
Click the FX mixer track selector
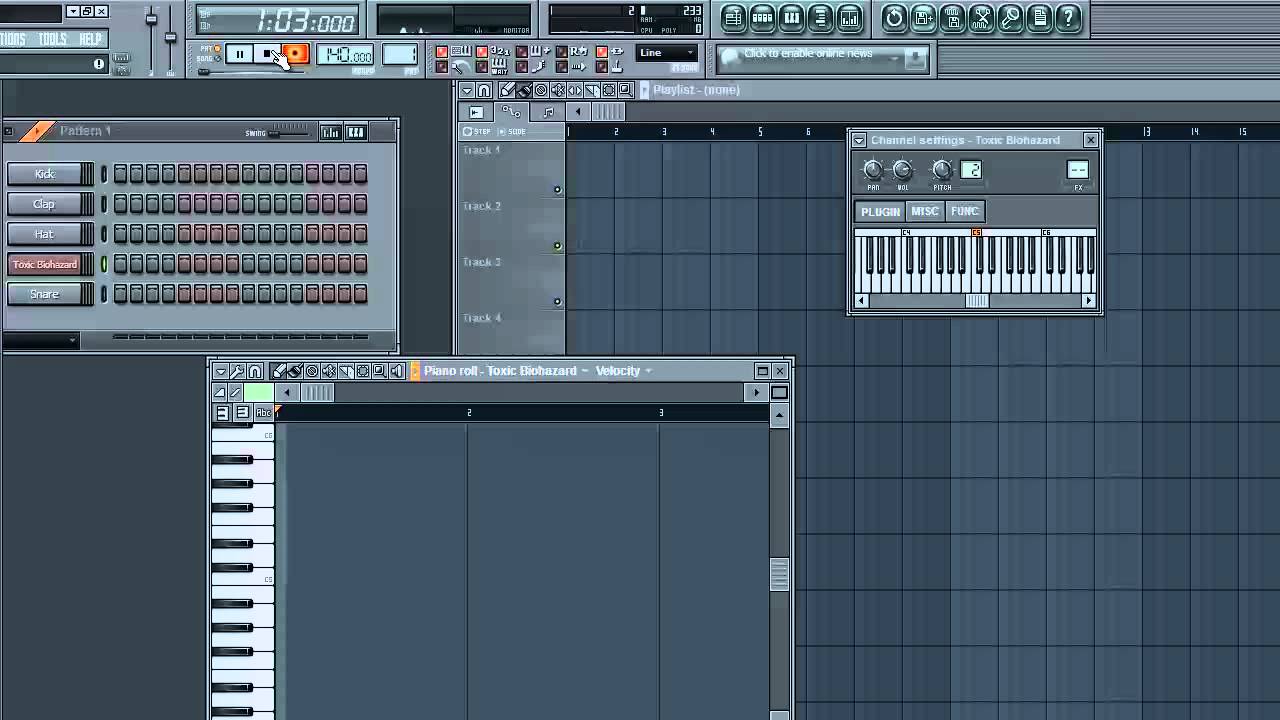[1078, 170]
